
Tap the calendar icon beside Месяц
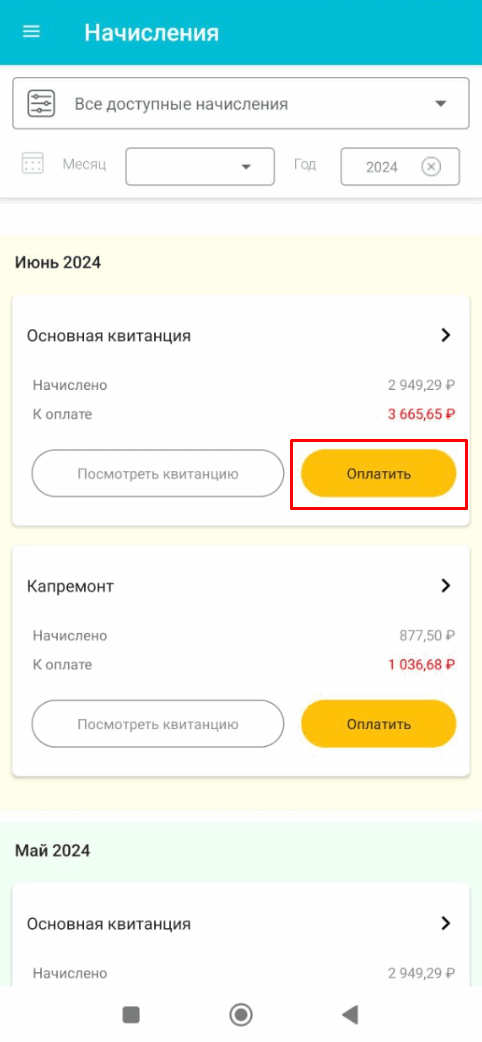pos(33,163)
